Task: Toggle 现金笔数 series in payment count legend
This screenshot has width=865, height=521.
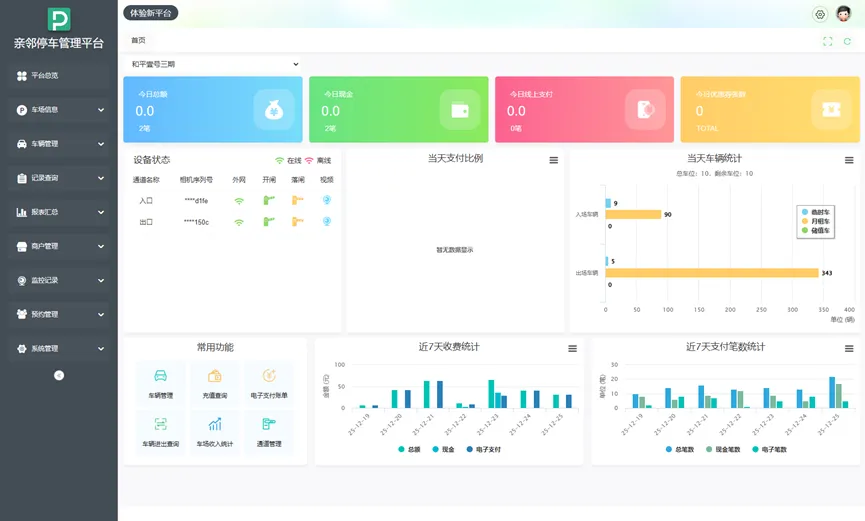Action: (723, 449)
